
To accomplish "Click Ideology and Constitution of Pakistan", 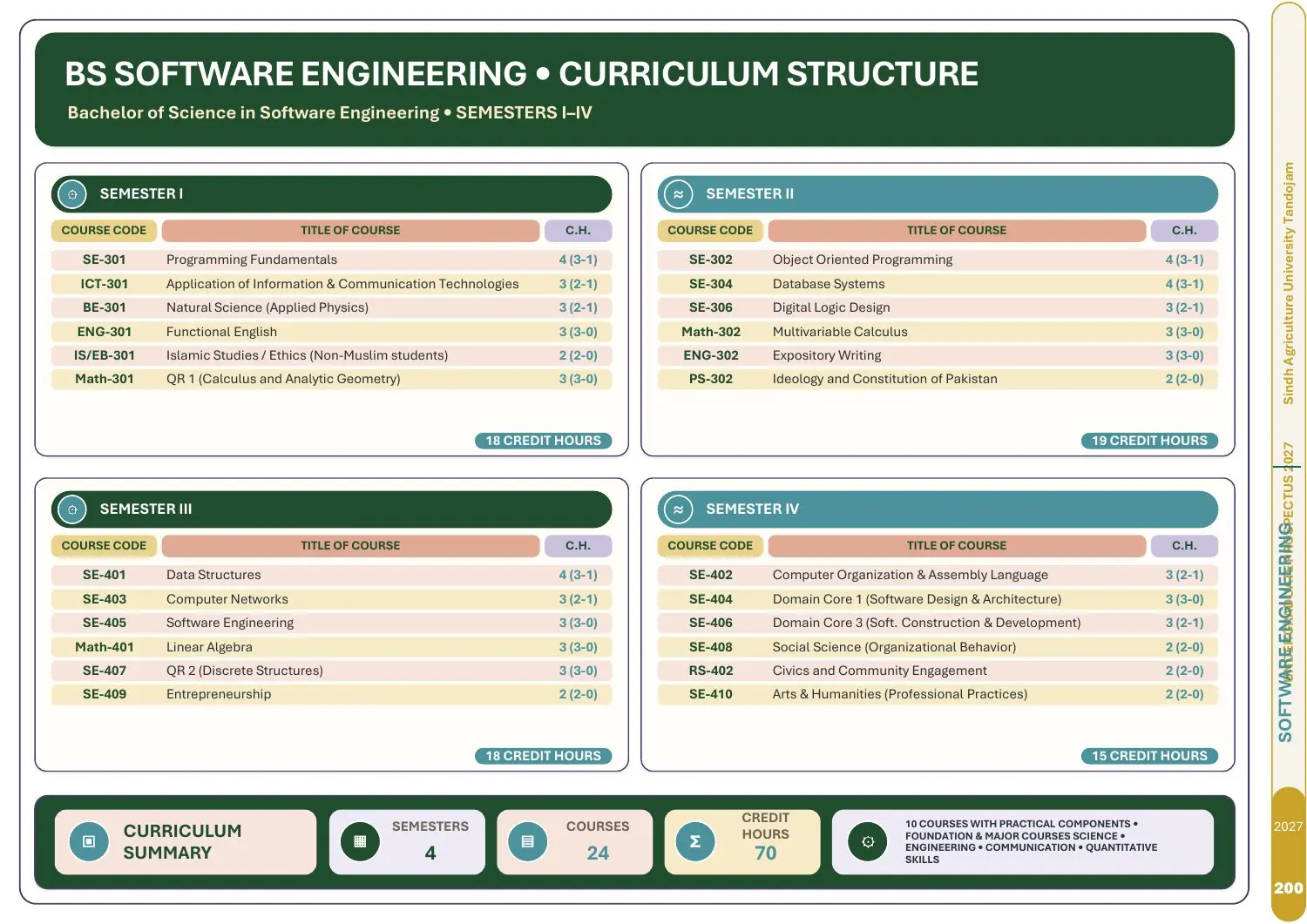I will click(885, 379).
